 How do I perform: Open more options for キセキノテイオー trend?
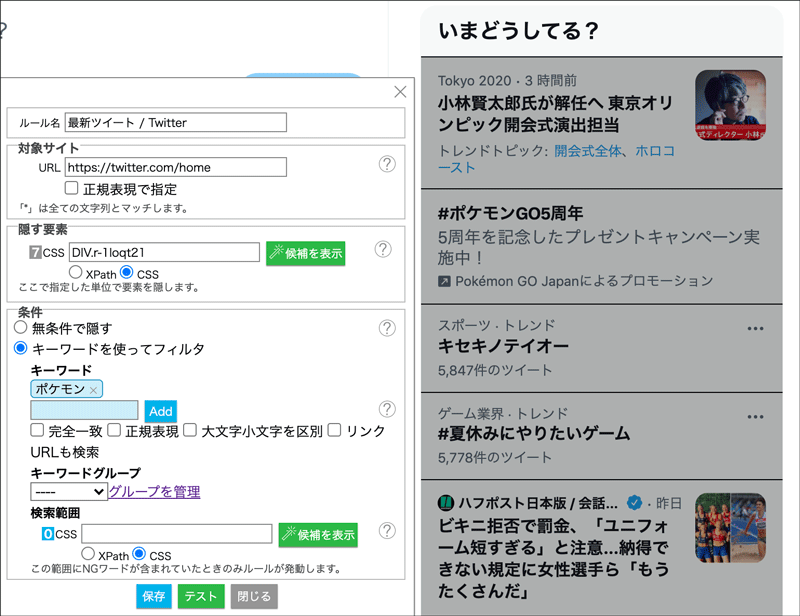point(755,329)
